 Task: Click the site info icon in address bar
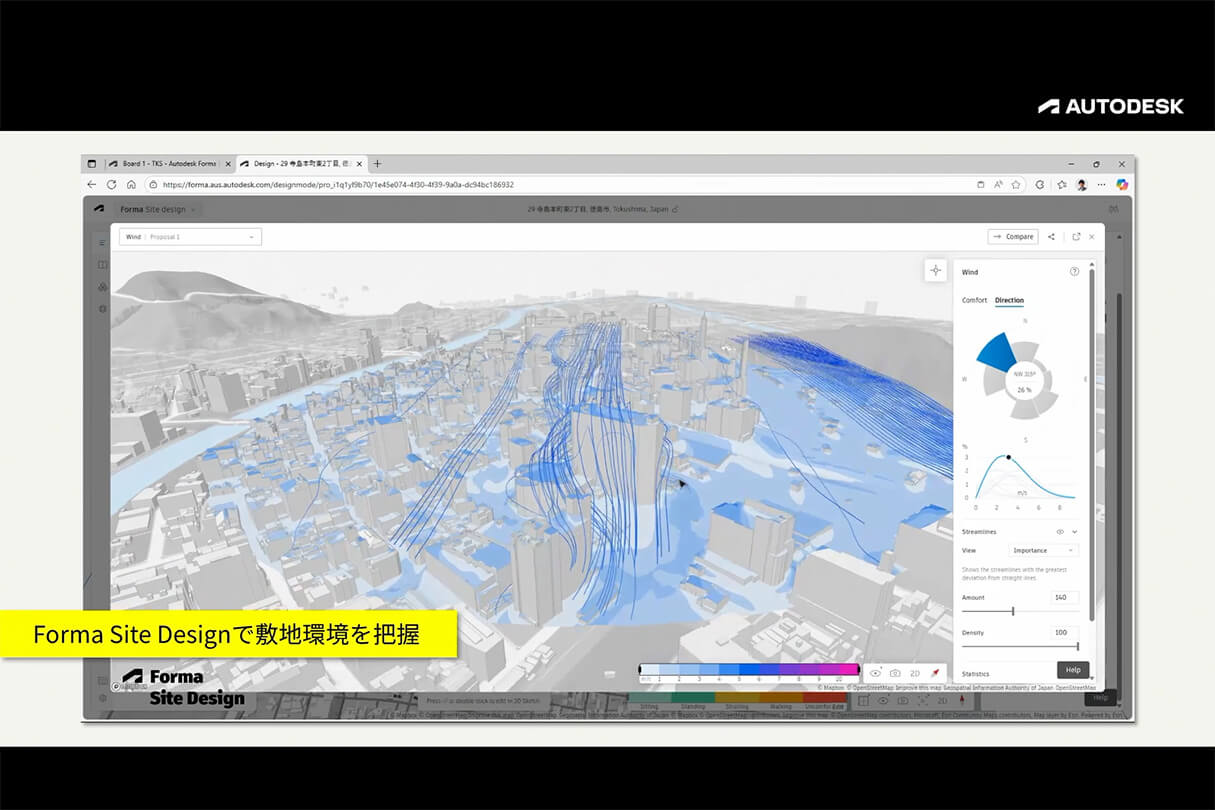[x=153, y=184]
